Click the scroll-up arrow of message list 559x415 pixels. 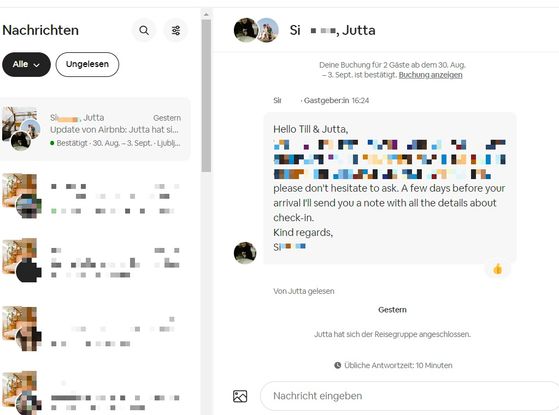[x=206, y=15]
